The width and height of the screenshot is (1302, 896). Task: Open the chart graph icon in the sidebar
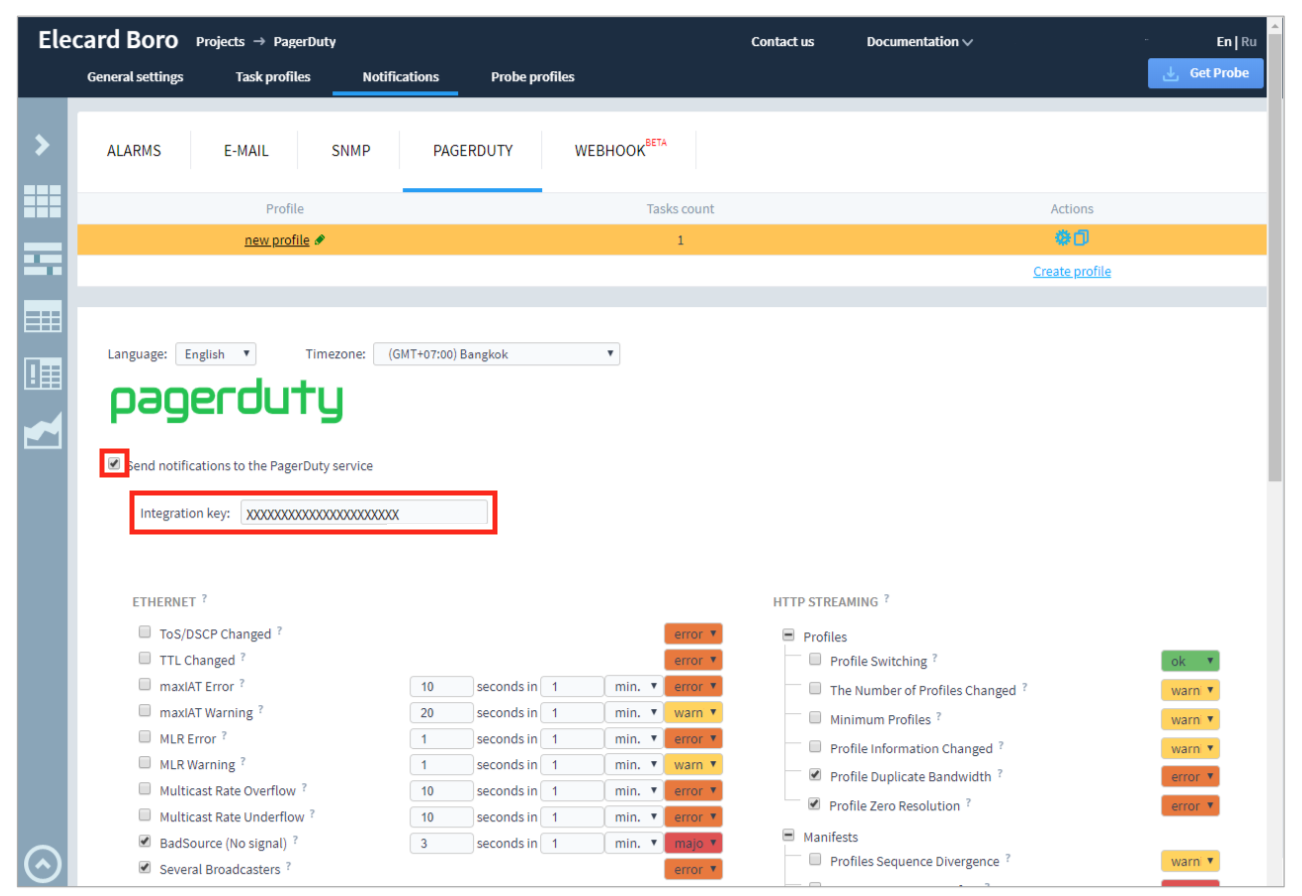coord(42,431)
